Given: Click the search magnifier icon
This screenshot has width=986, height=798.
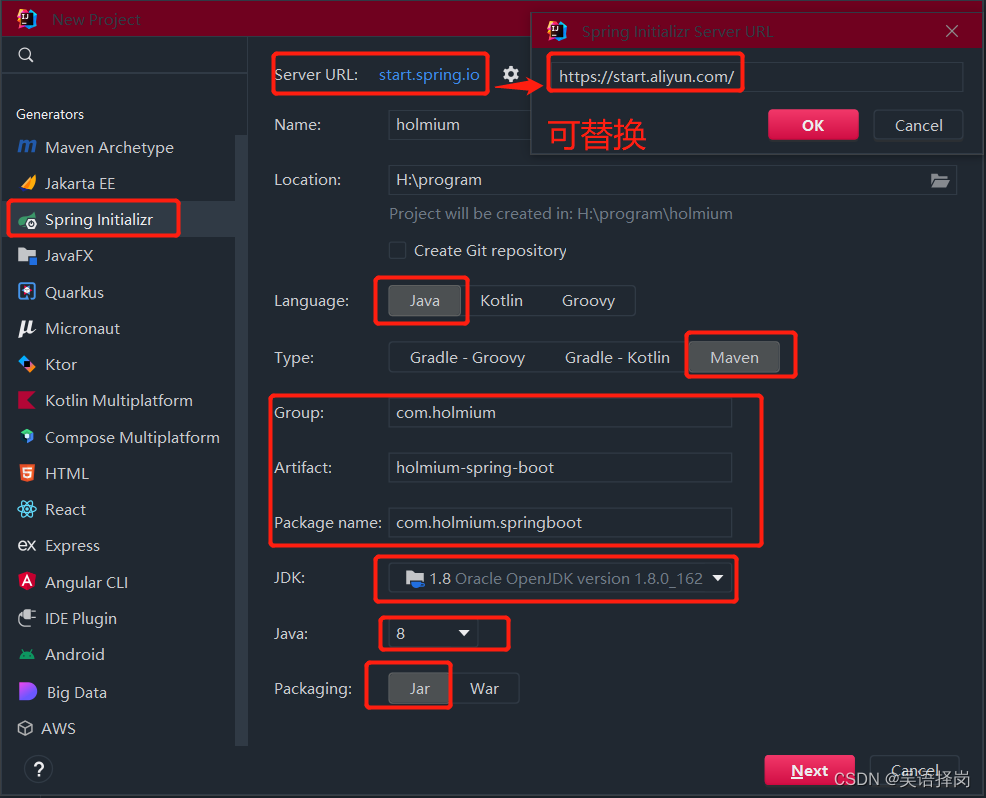Looking at the screenshot, I should 26,55.
